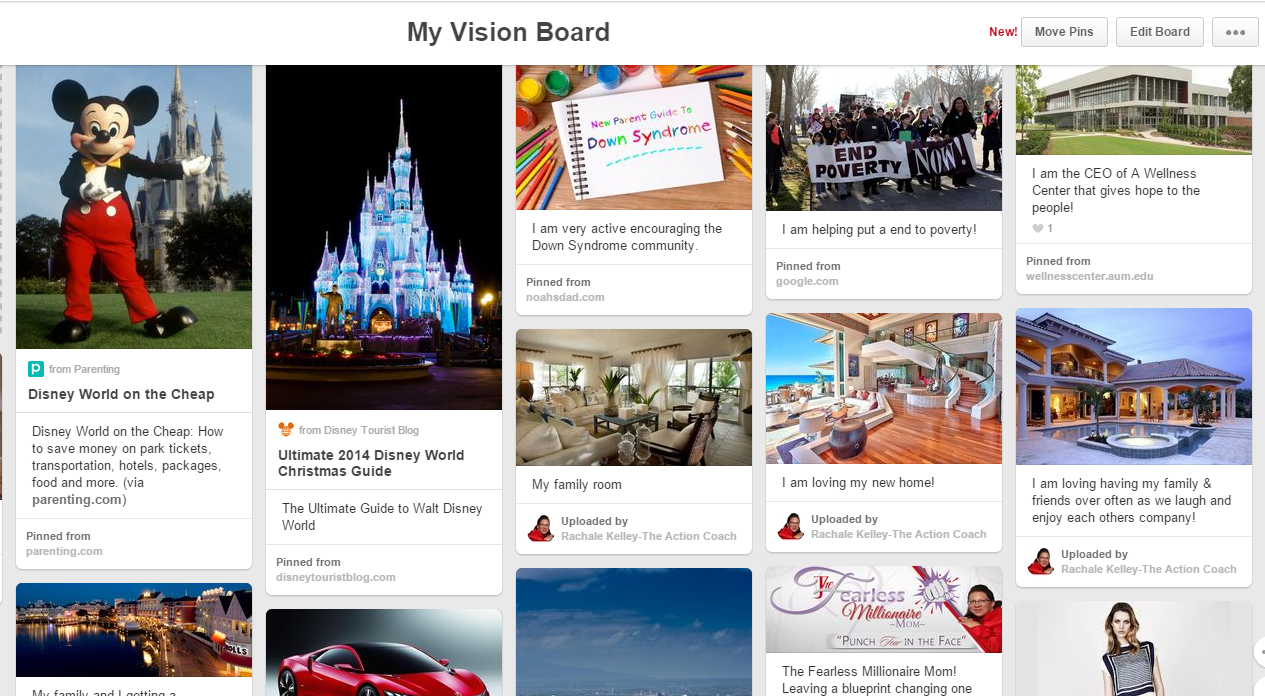
Task: Open the parenting.com source link
Action: 64,551
